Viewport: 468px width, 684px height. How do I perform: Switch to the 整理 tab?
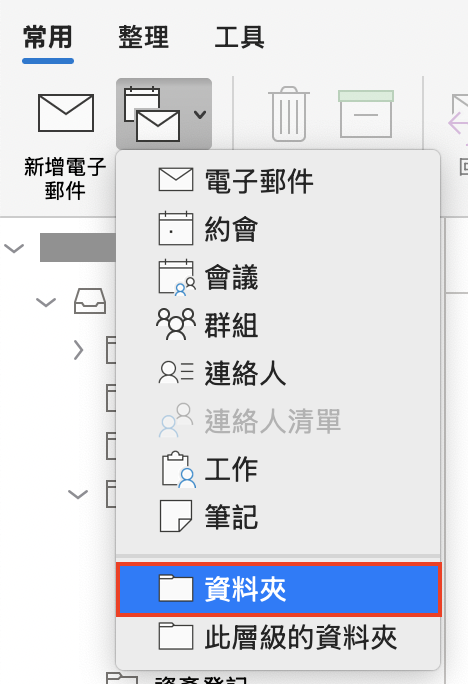point(143,37)
